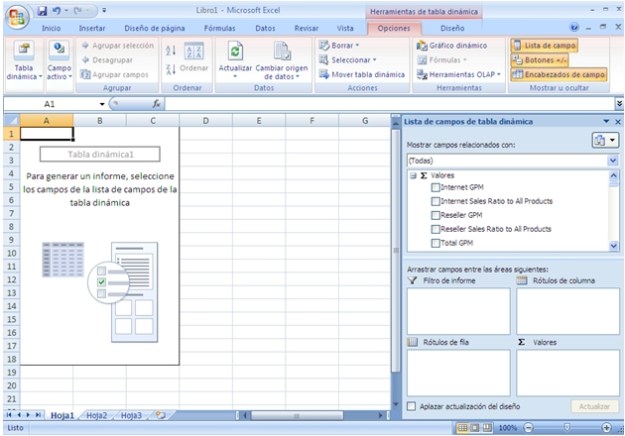Click Actualizar refresh icon in Datos group
This screenshot has height=436, width=625.
(235, 52)
